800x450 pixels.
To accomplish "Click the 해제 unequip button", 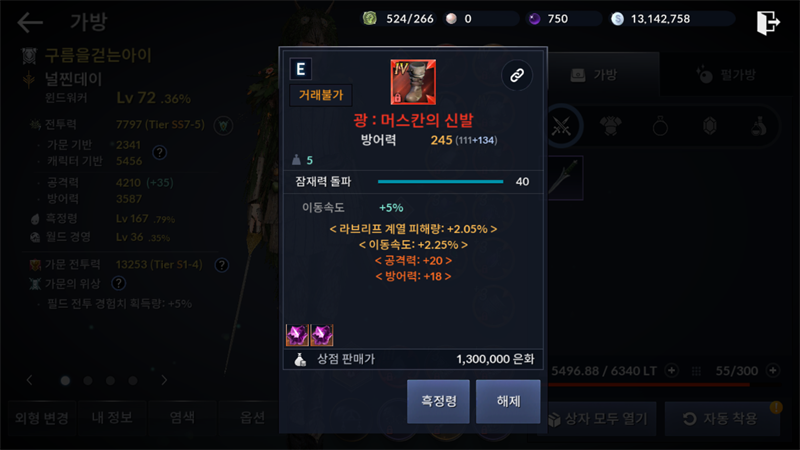I will (x=508, y=401).
